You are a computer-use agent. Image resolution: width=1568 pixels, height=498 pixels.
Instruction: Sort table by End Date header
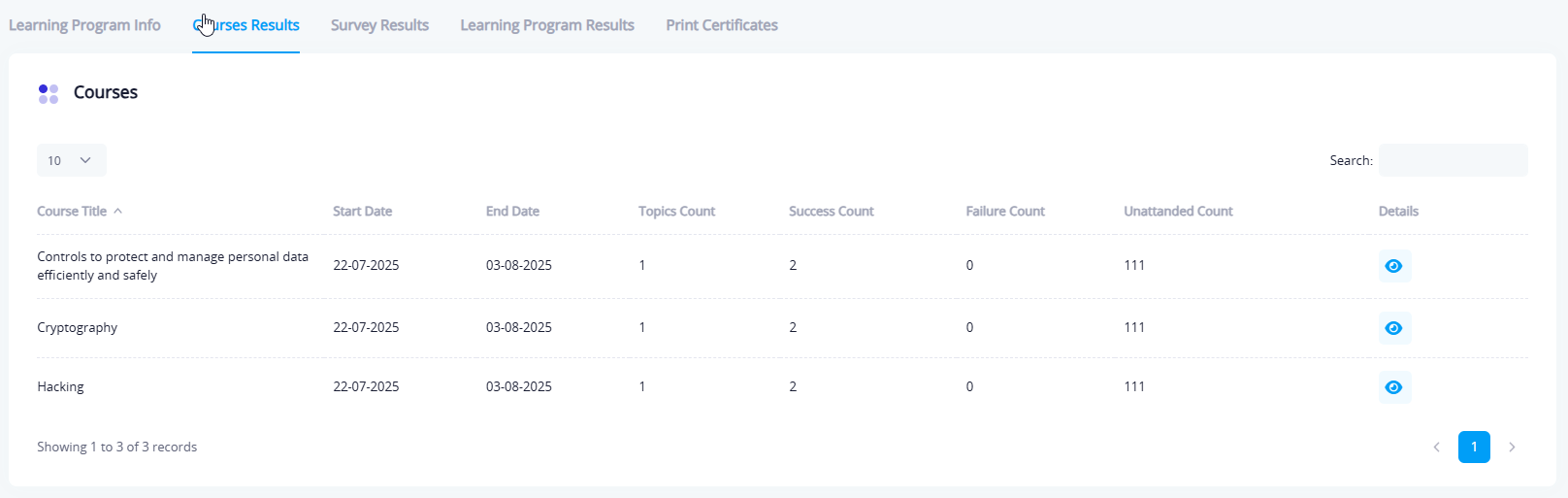pyautogui.click(x=512, y=212)
